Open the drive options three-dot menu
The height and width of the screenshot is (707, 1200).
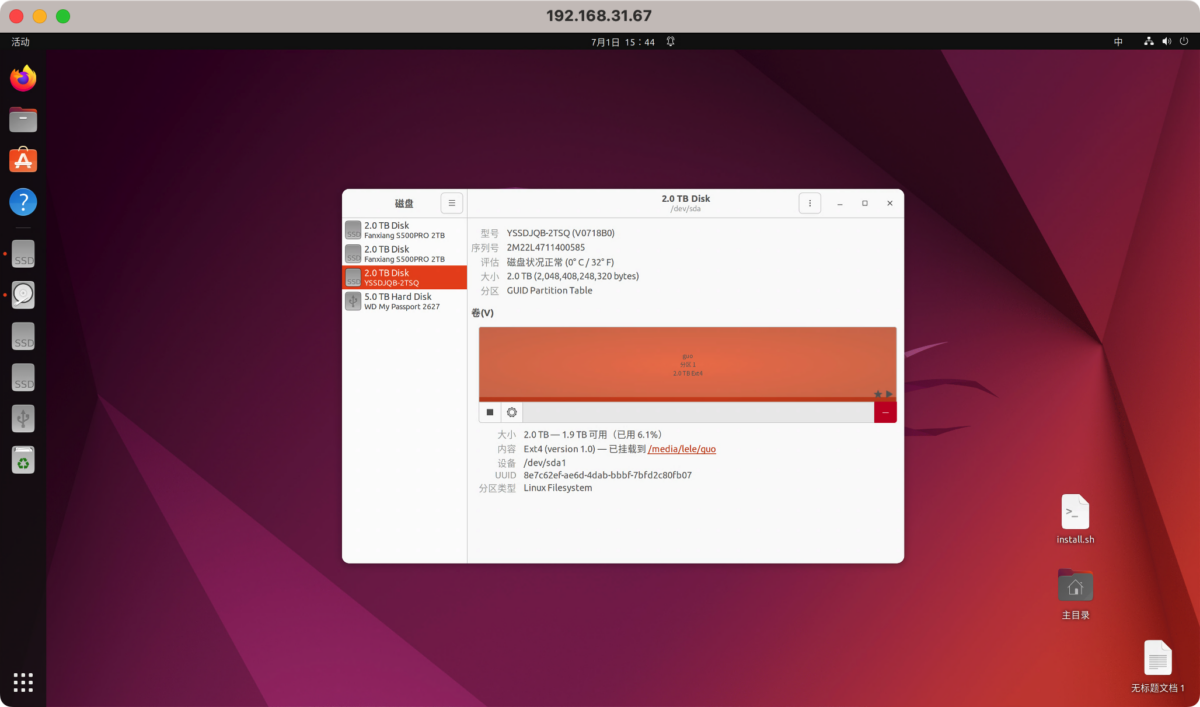coord(809,203)
